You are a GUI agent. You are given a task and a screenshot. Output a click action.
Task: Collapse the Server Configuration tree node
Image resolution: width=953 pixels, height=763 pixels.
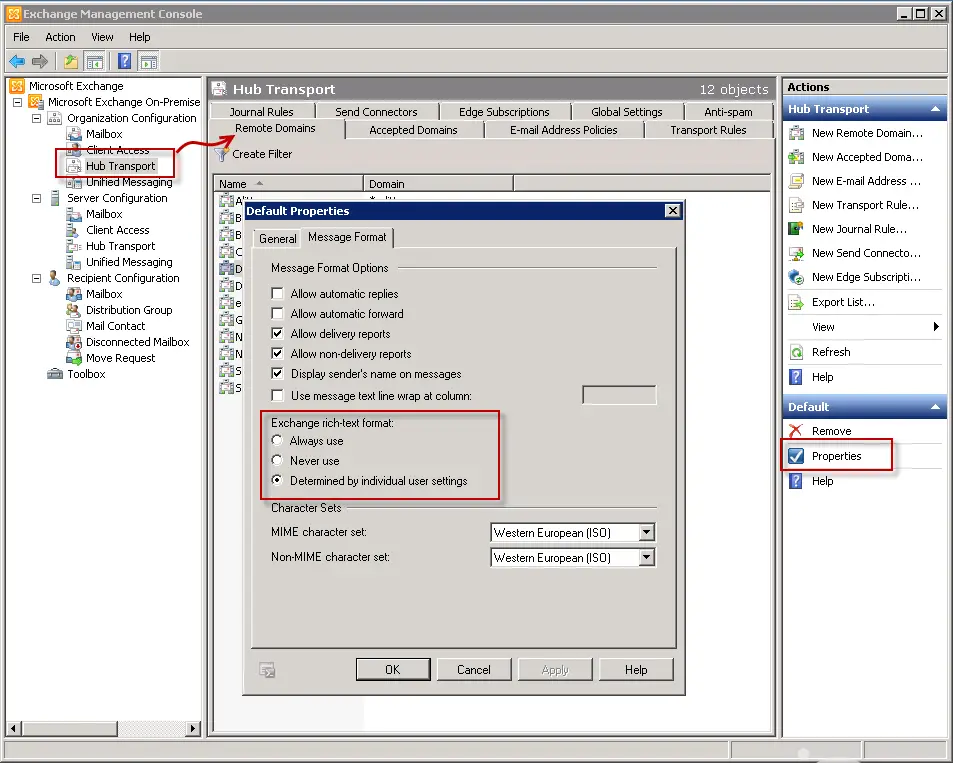tap(37, 198)
